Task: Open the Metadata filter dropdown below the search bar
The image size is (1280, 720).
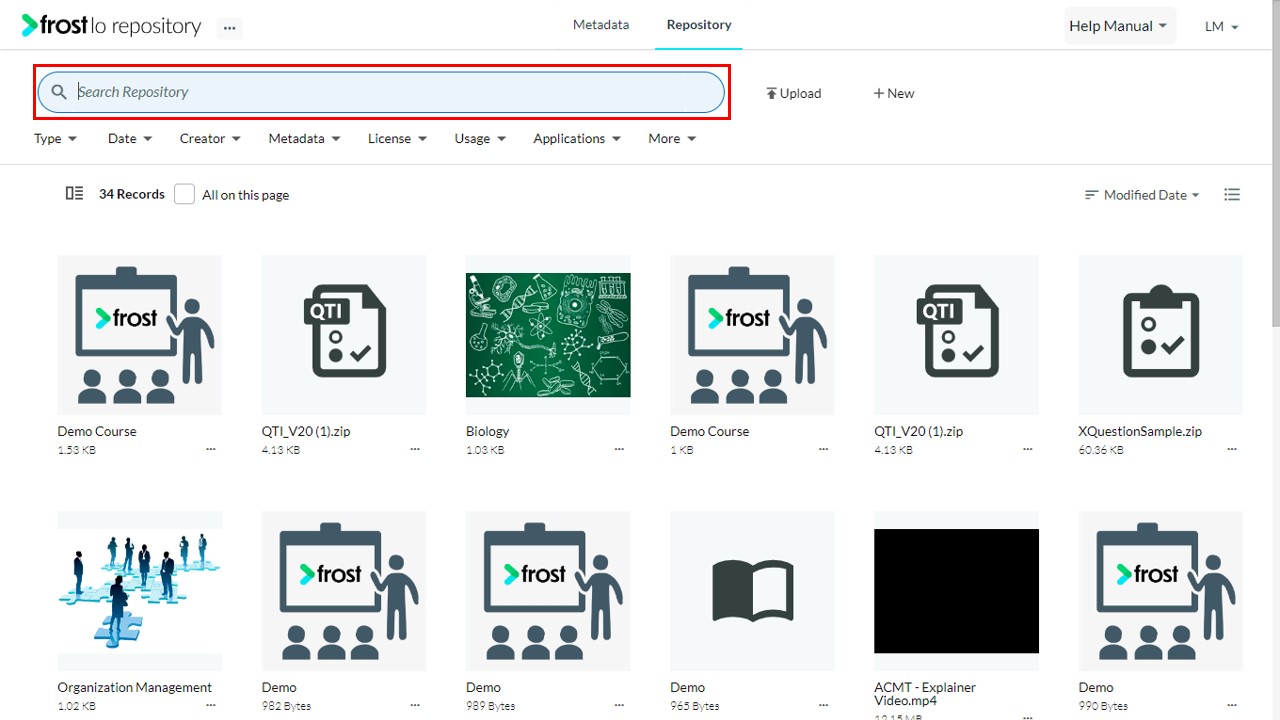Action: [x=304, y=139]
